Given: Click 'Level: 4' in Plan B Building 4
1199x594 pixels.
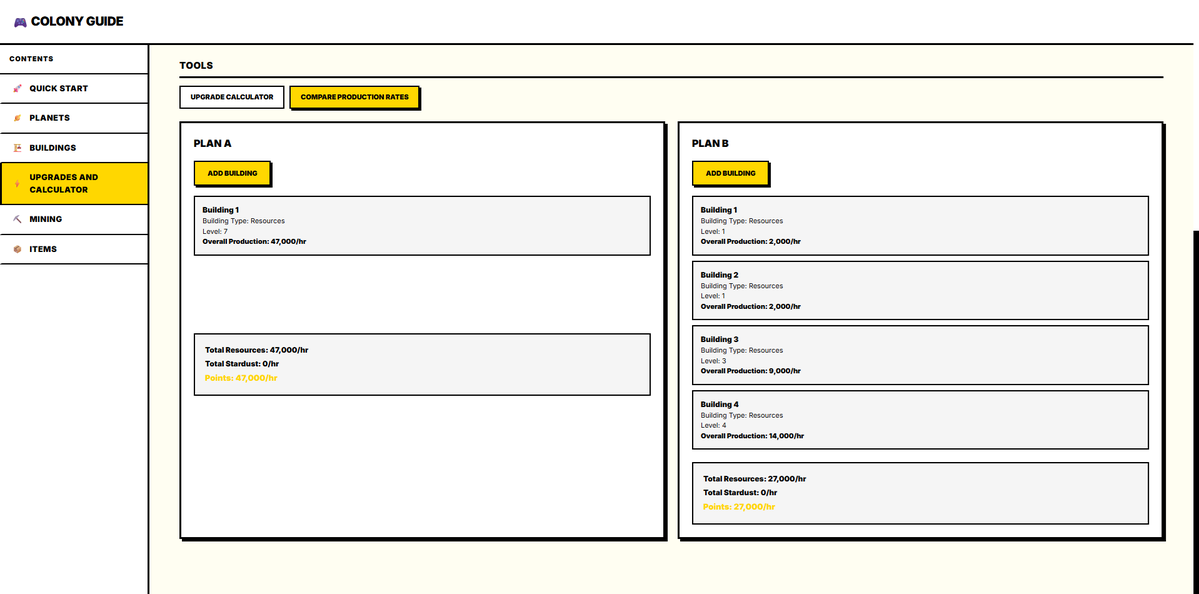Looking at the screenshot, I should 713,426.
